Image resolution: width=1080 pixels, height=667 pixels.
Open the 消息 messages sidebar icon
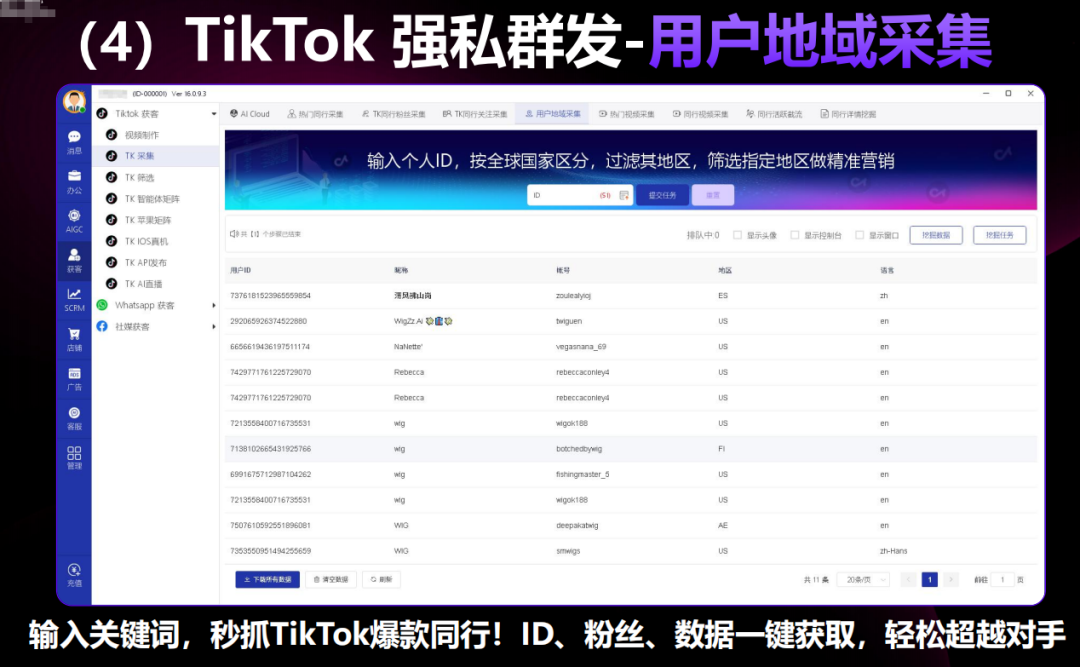tap(74, 142)
